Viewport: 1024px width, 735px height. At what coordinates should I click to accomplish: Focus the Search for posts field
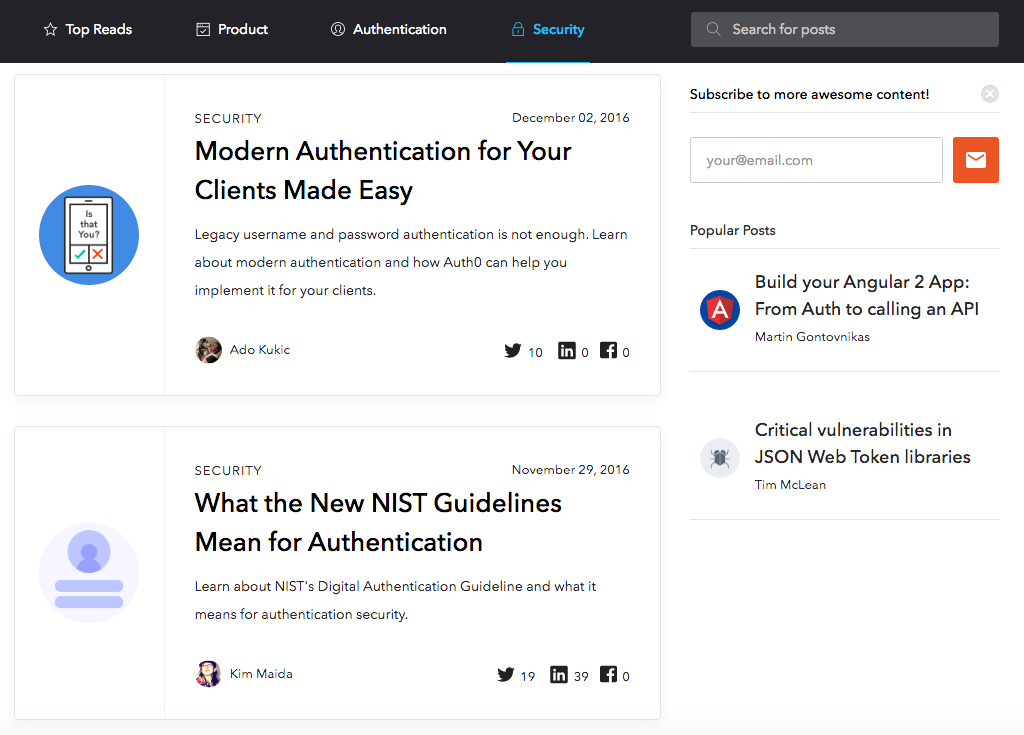[844, 30]
